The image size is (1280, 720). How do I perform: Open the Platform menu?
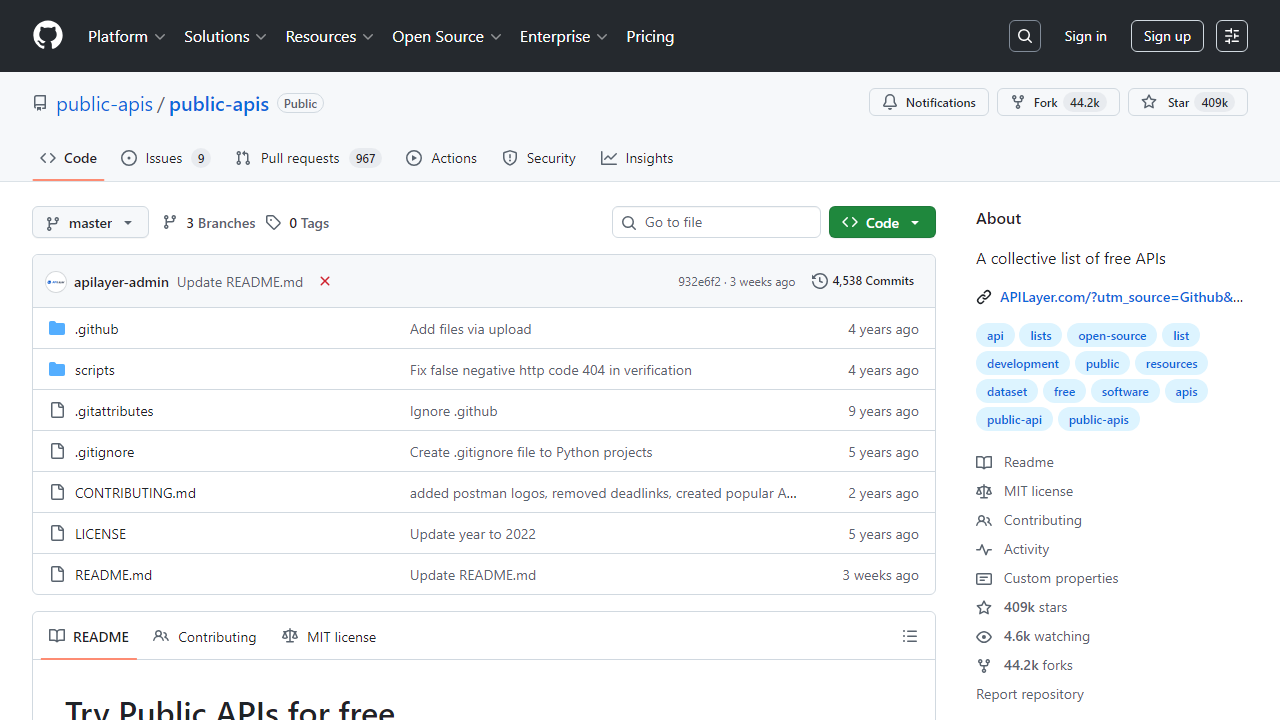(x=126, y=36)
